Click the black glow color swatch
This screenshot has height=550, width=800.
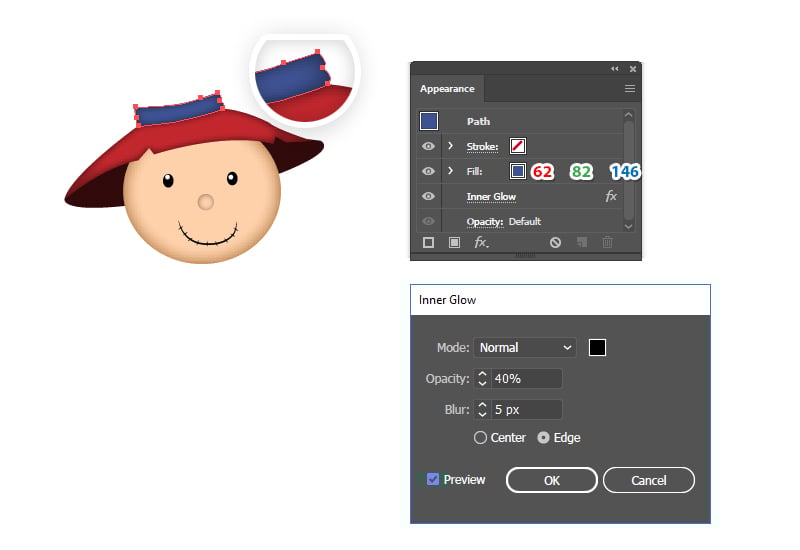[x=597, y=348]
